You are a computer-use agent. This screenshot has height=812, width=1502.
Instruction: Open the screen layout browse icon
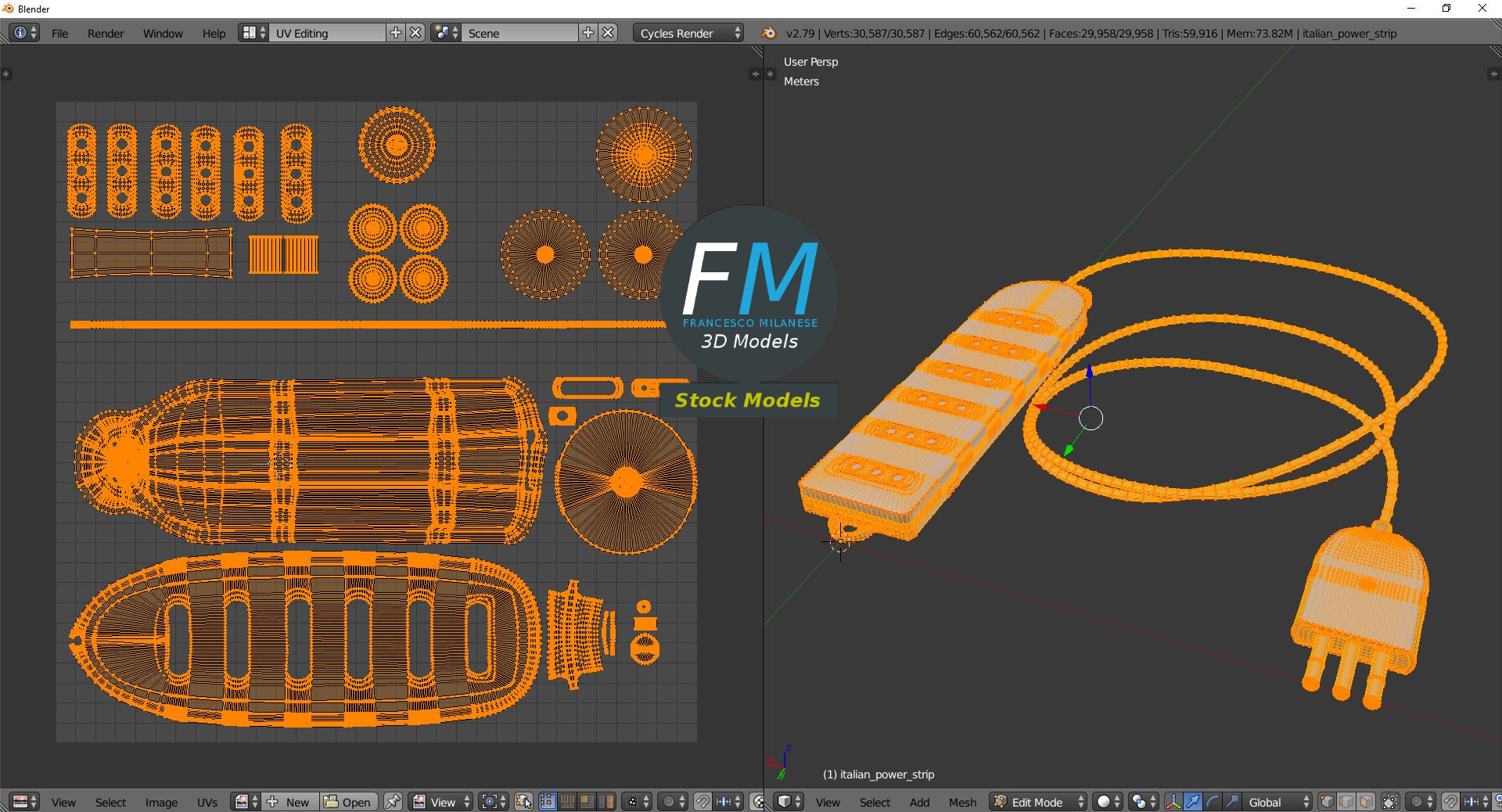click(253, 33)
